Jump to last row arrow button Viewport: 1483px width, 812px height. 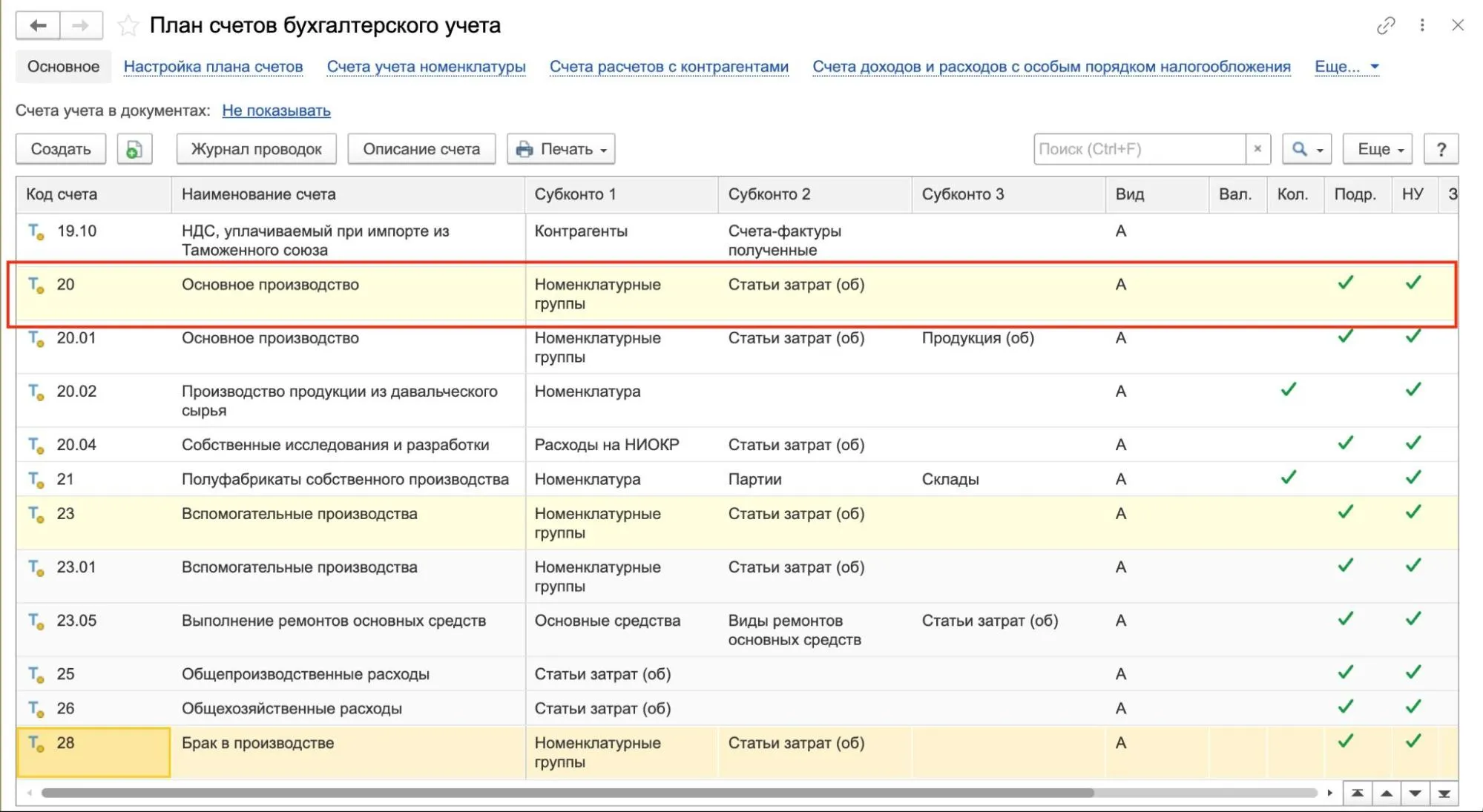coord(1444,793)
